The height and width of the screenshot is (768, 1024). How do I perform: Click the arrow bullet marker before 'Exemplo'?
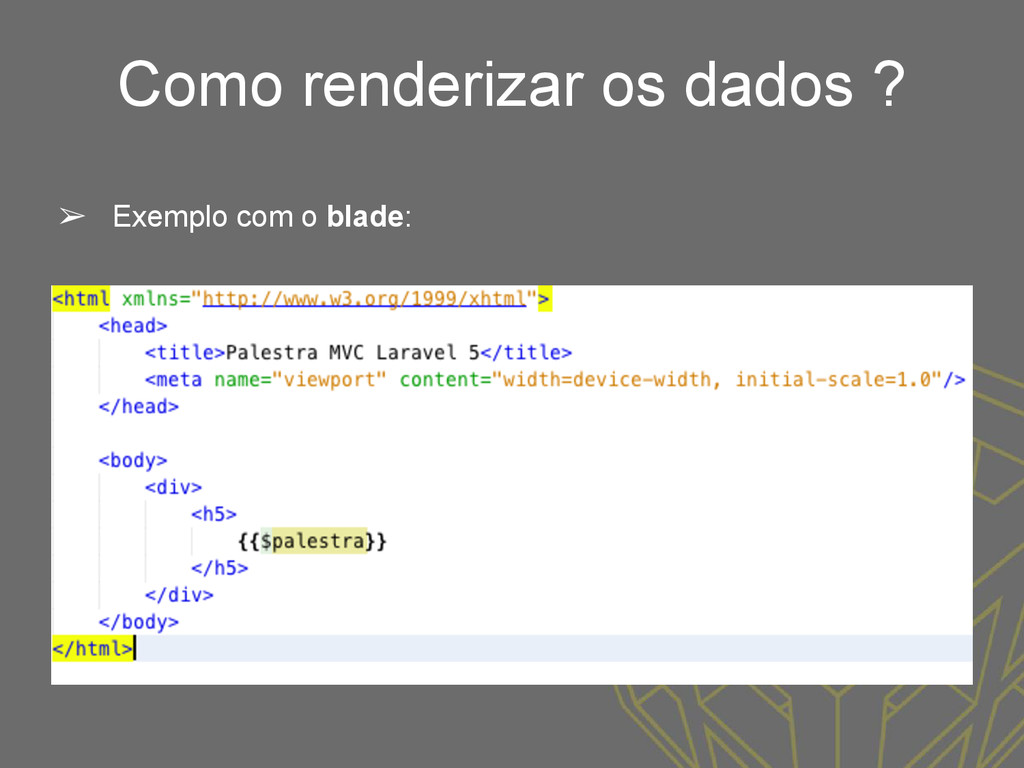72,216
